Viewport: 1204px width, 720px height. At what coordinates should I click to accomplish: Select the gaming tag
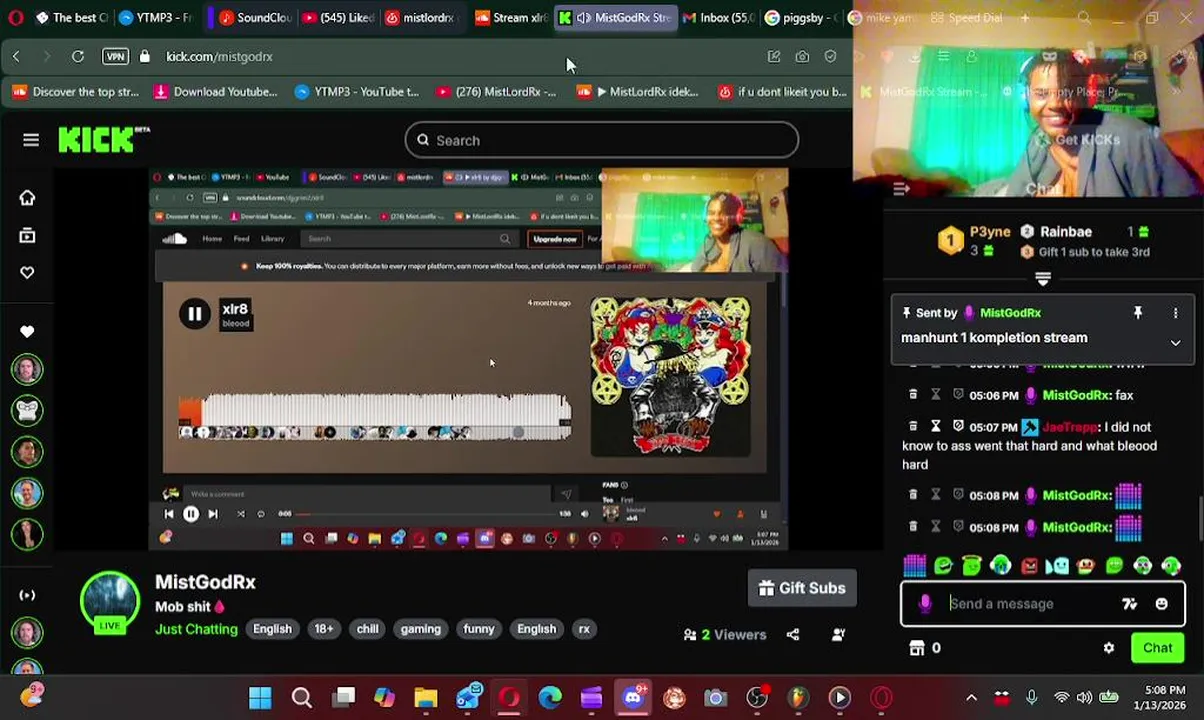tap(420, 629)
